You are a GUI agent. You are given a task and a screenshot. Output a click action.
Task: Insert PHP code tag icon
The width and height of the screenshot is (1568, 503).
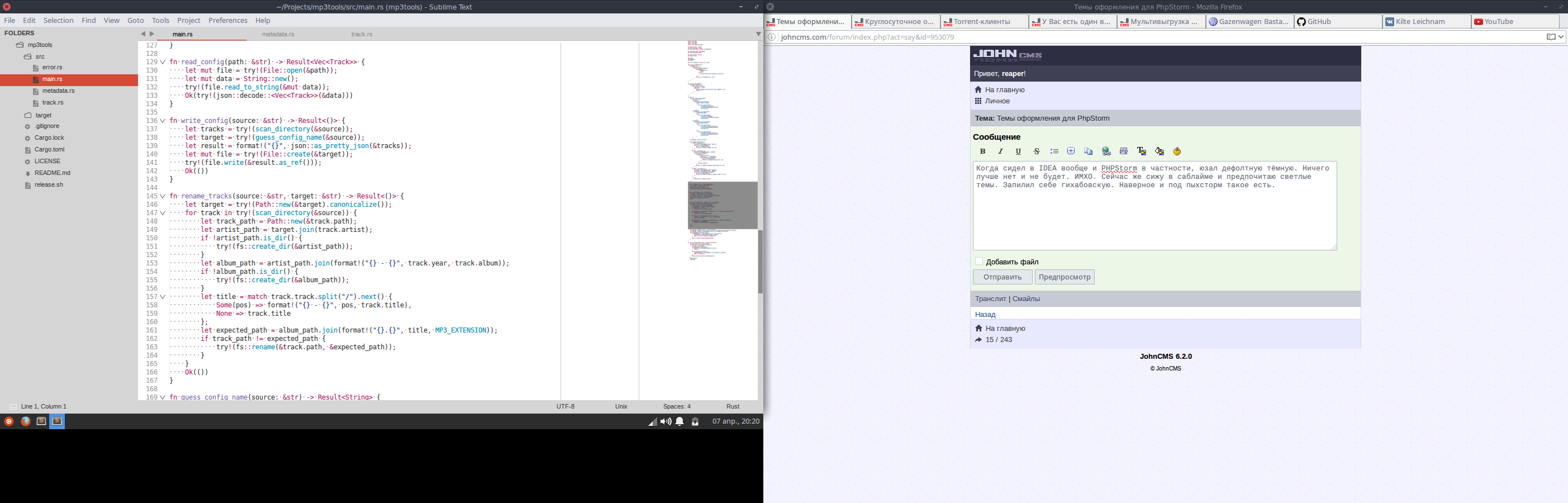coord(1124,151)
